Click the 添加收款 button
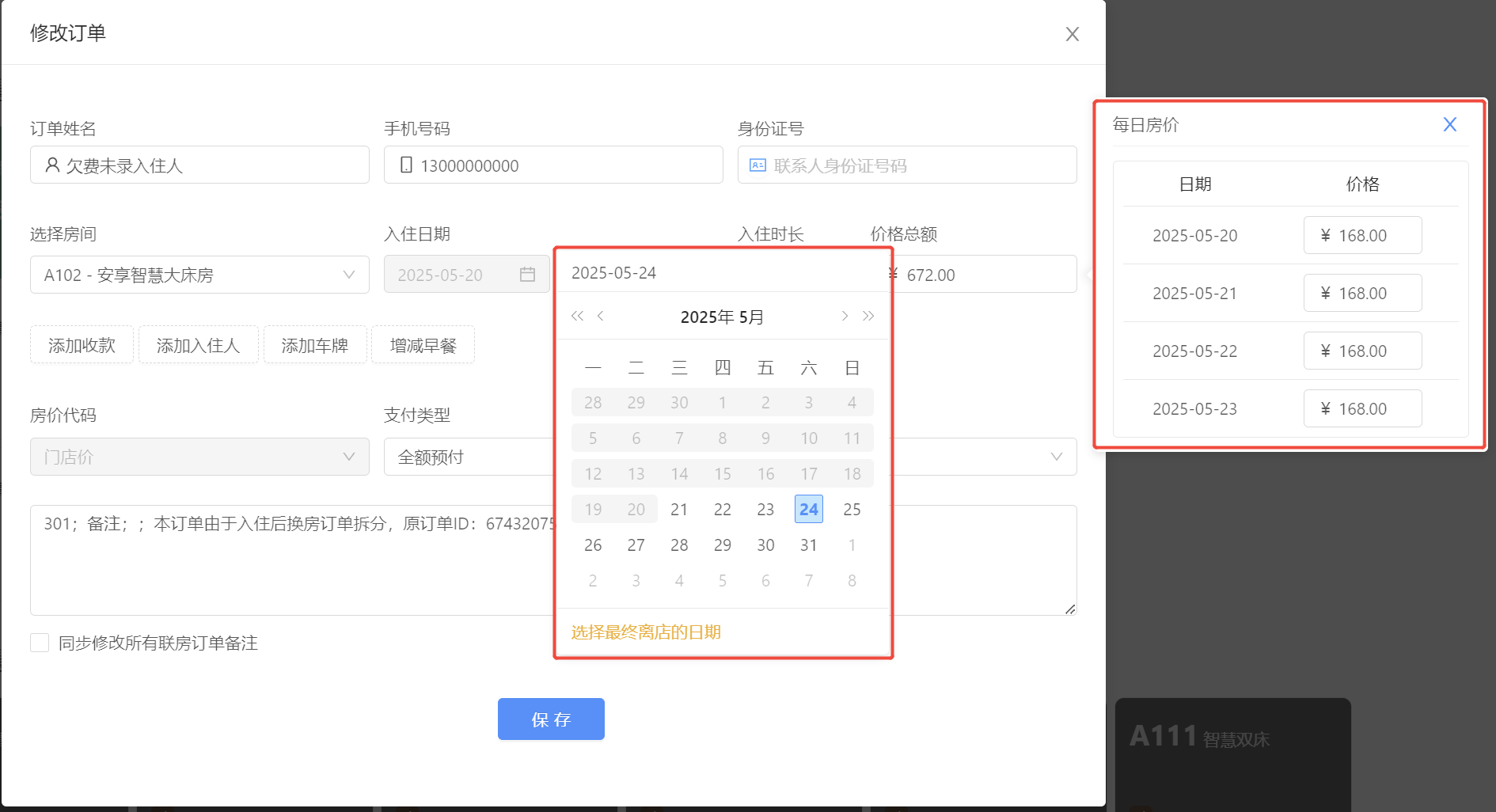This screenshot has width=1496, height=812. pyautogui.click(x=82, y=344)
